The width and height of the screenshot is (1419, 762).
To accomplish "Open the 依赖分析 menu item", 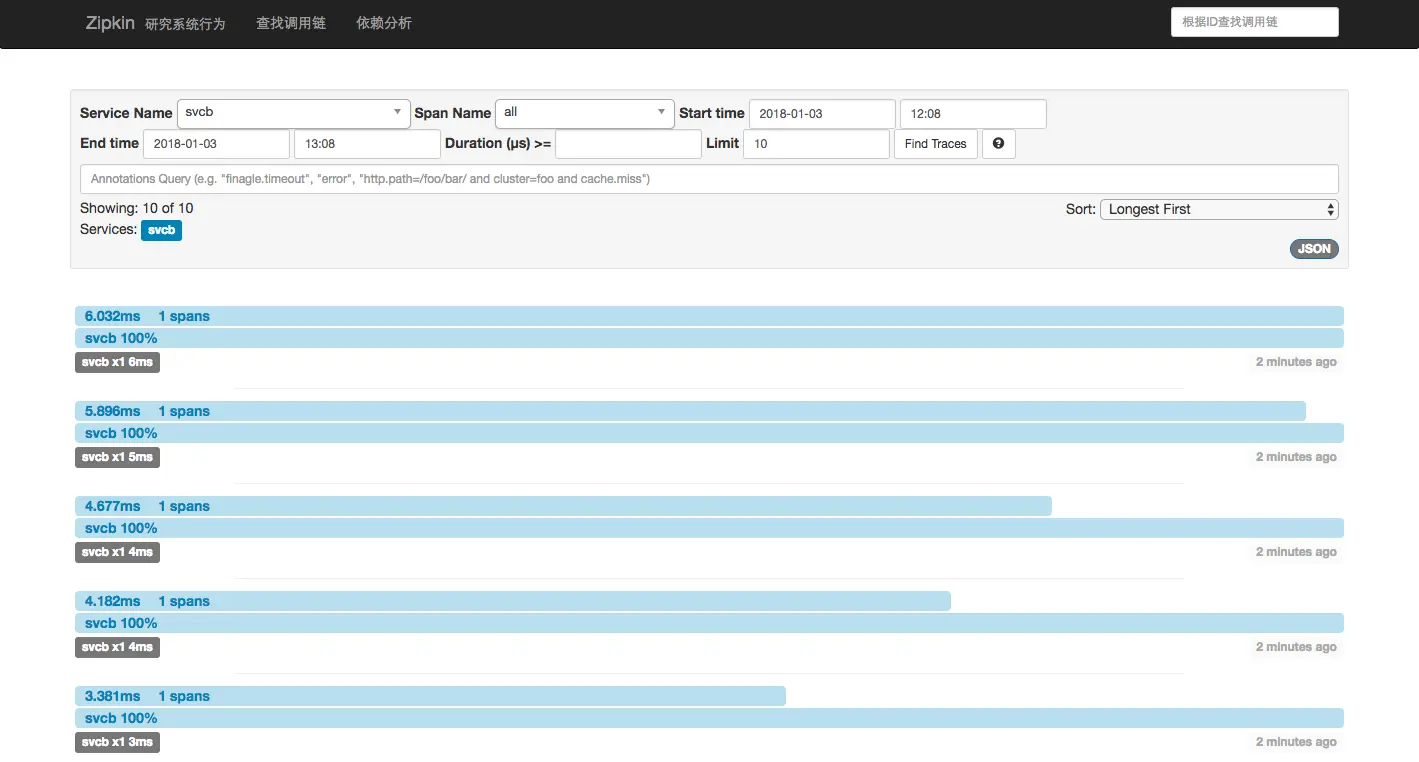I will 384,22.
